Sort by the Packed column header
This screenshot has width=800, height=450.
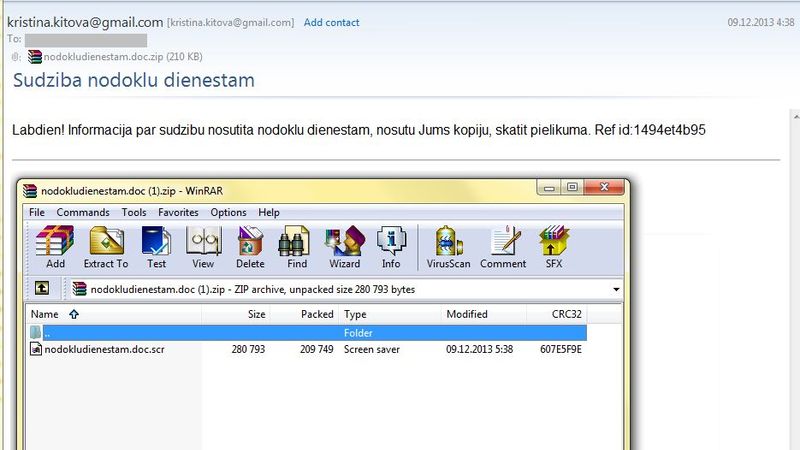304,314
